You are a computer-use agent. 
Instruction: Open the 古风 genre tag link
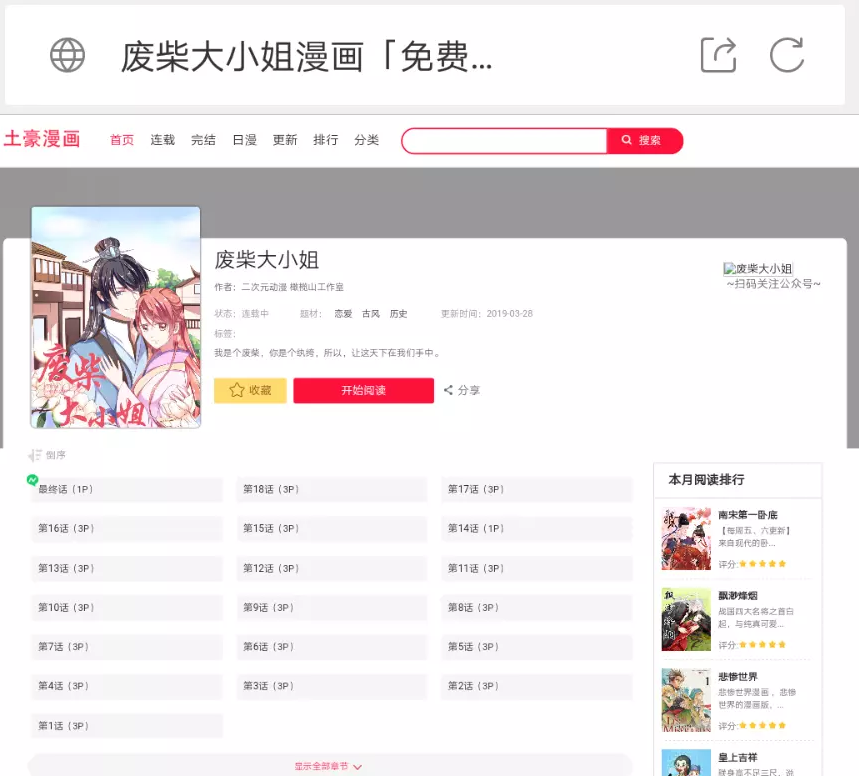(370, 313)
